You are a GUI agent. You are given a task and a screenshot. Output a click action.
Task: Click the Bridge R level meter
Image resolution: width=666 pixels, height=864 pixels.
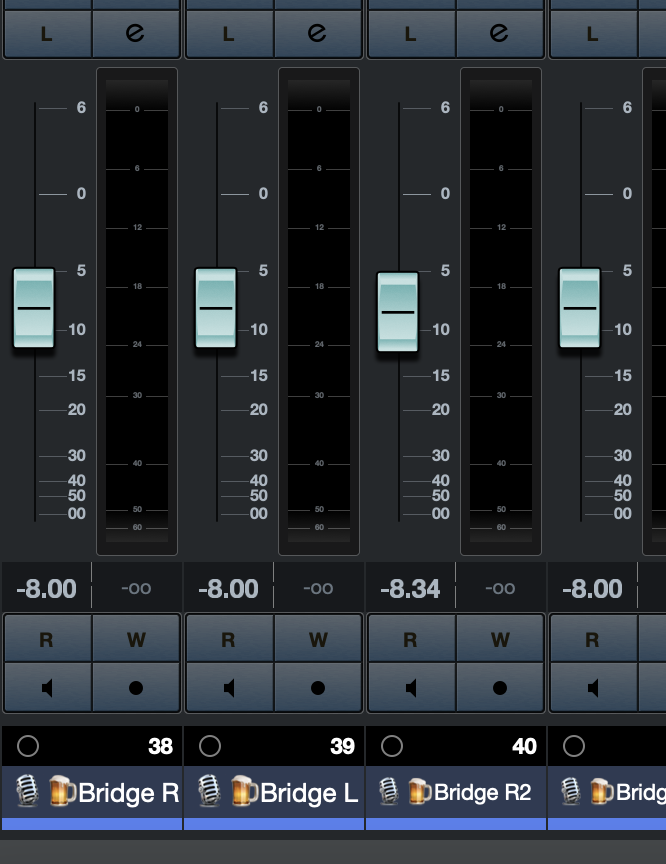click(x=137, y=311)
